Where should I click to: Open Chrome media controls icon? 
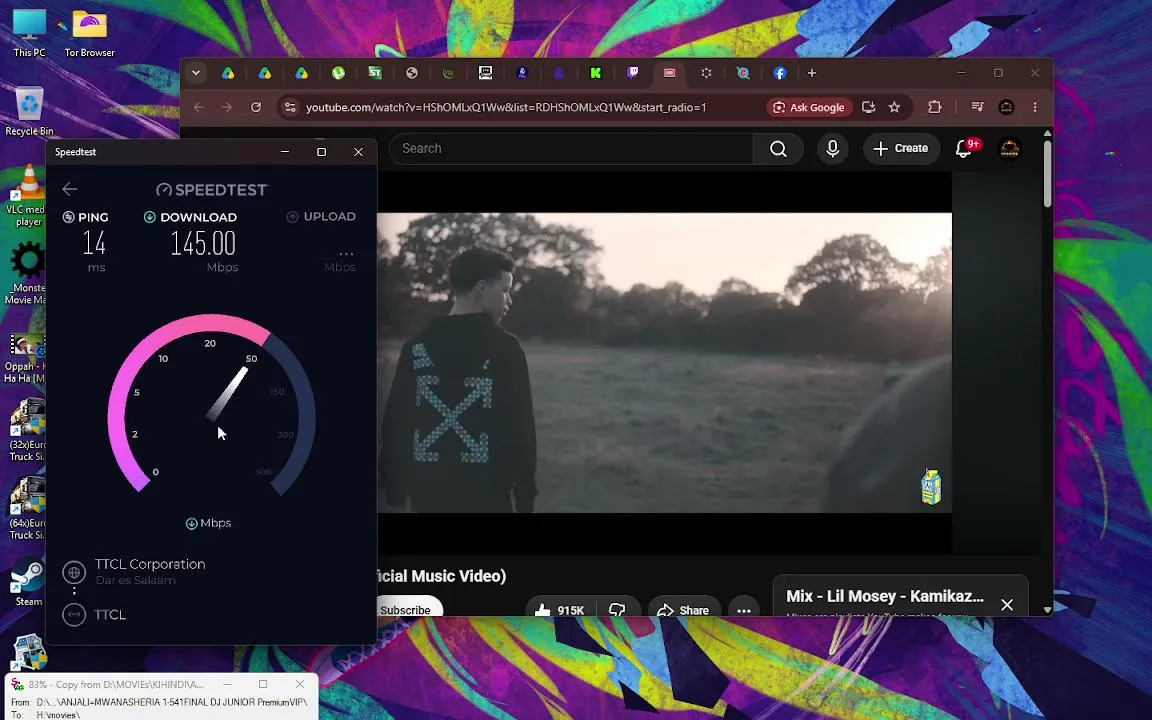977,107
